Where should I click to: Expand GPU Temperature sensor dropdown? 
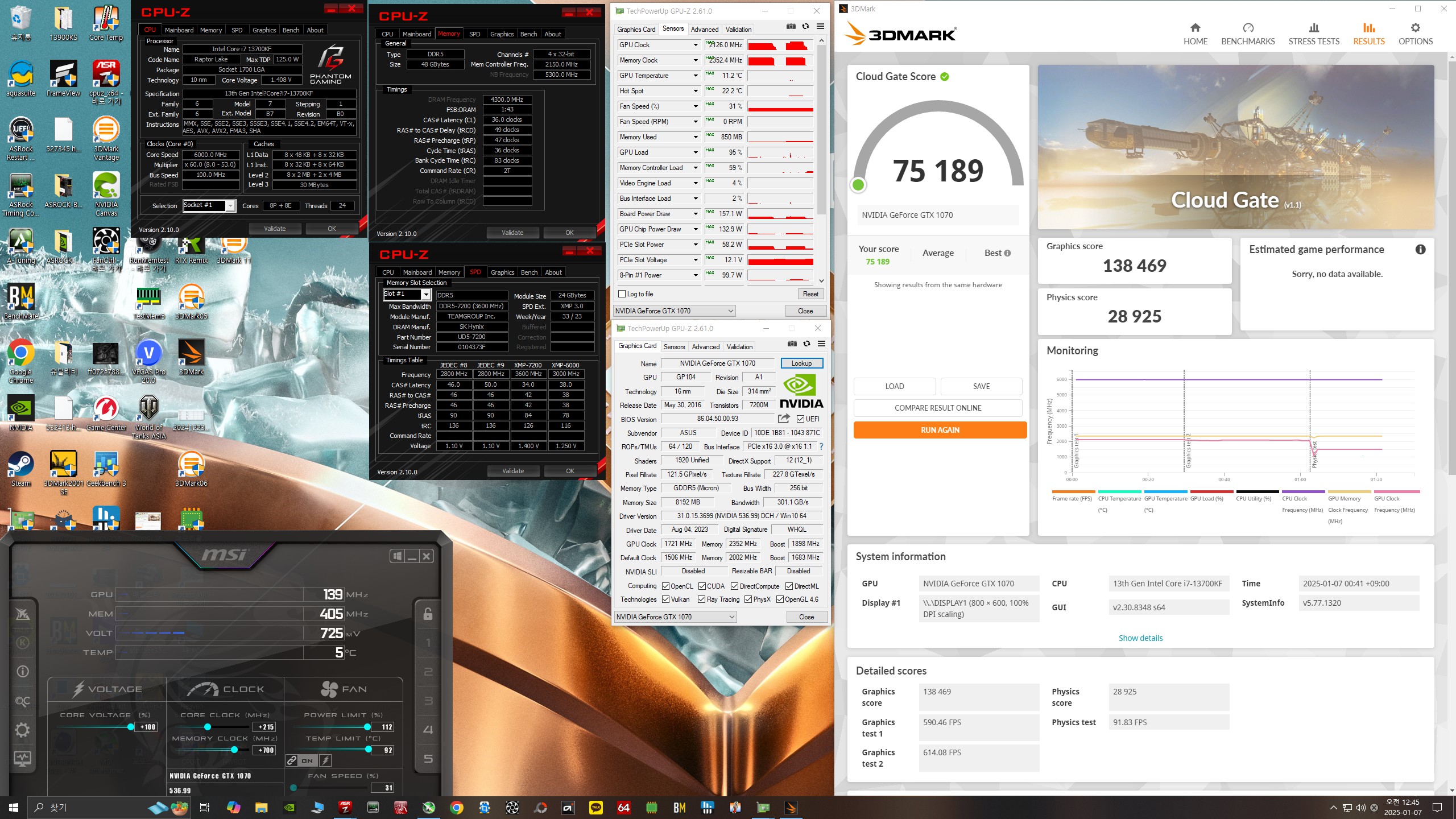click(696, 76)
